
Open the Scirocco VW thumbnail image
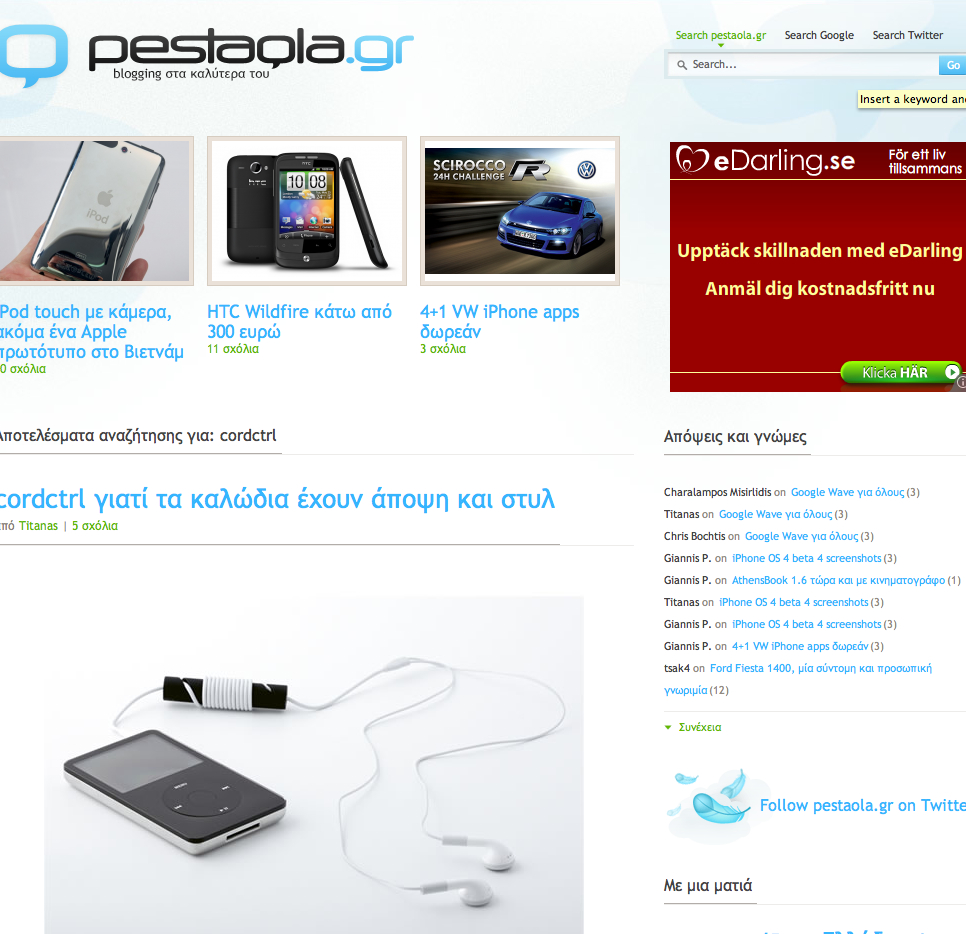pyautogui.click(x=520, y=211)
